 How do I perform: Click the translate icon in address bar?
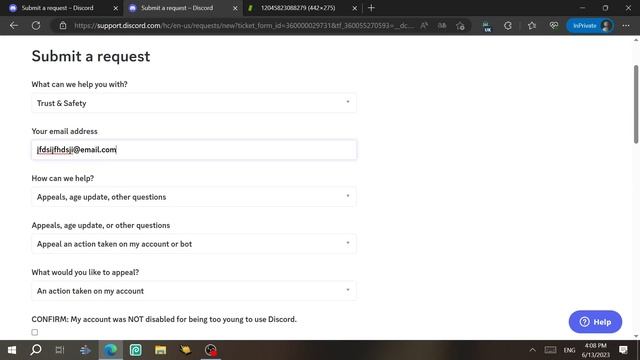tap(442, 26)
